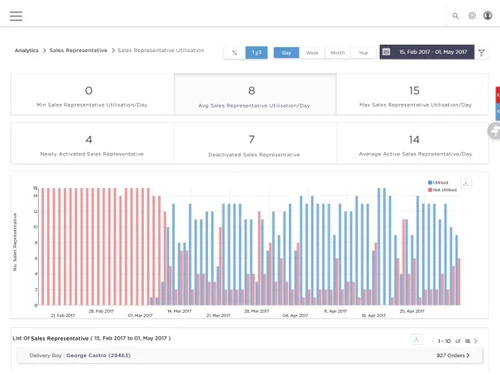Click the 14 Mar 2017 axis label
This screenshot has width=500, height=375.
(179, 311)
